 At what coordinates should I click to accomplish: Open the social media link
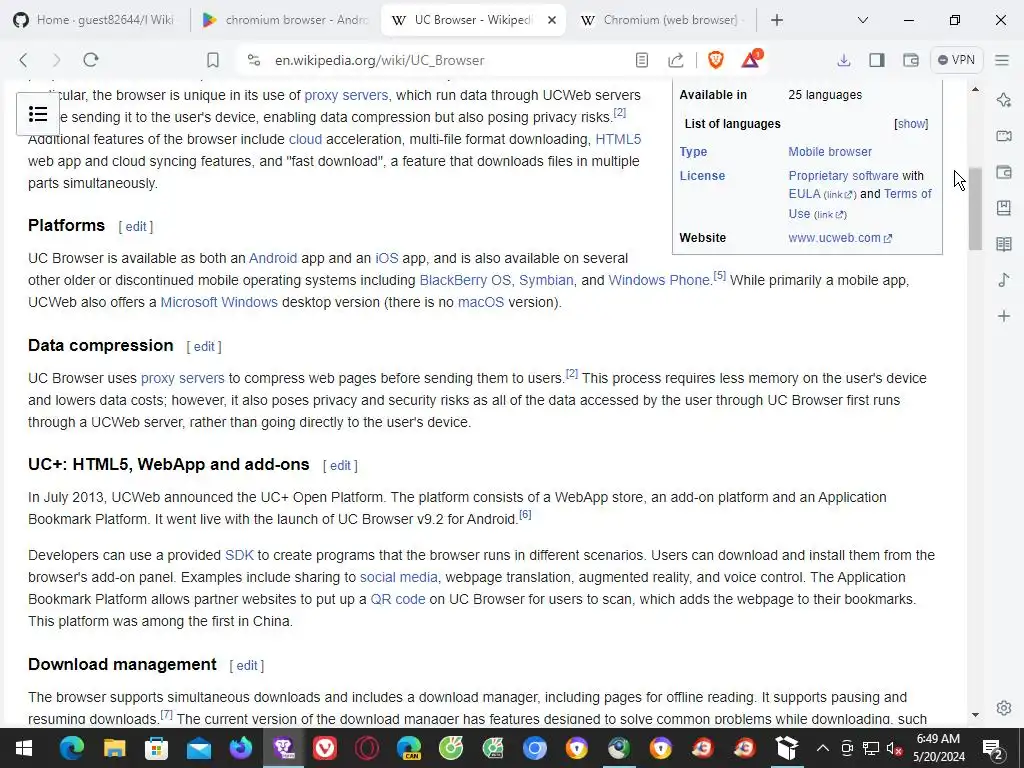[399, 577]
